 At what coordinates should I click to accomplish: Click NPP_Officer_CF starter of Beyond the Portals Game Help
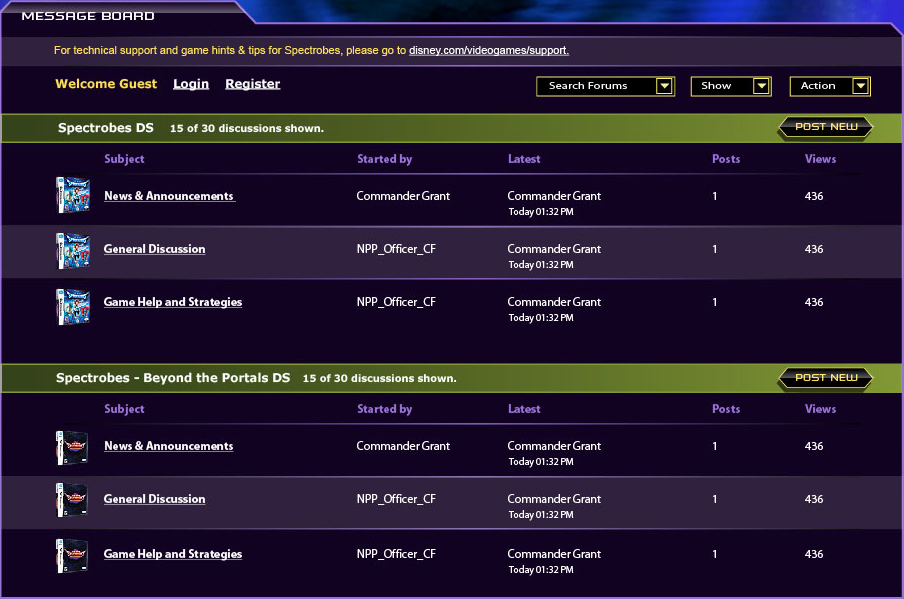click(396, 554)
